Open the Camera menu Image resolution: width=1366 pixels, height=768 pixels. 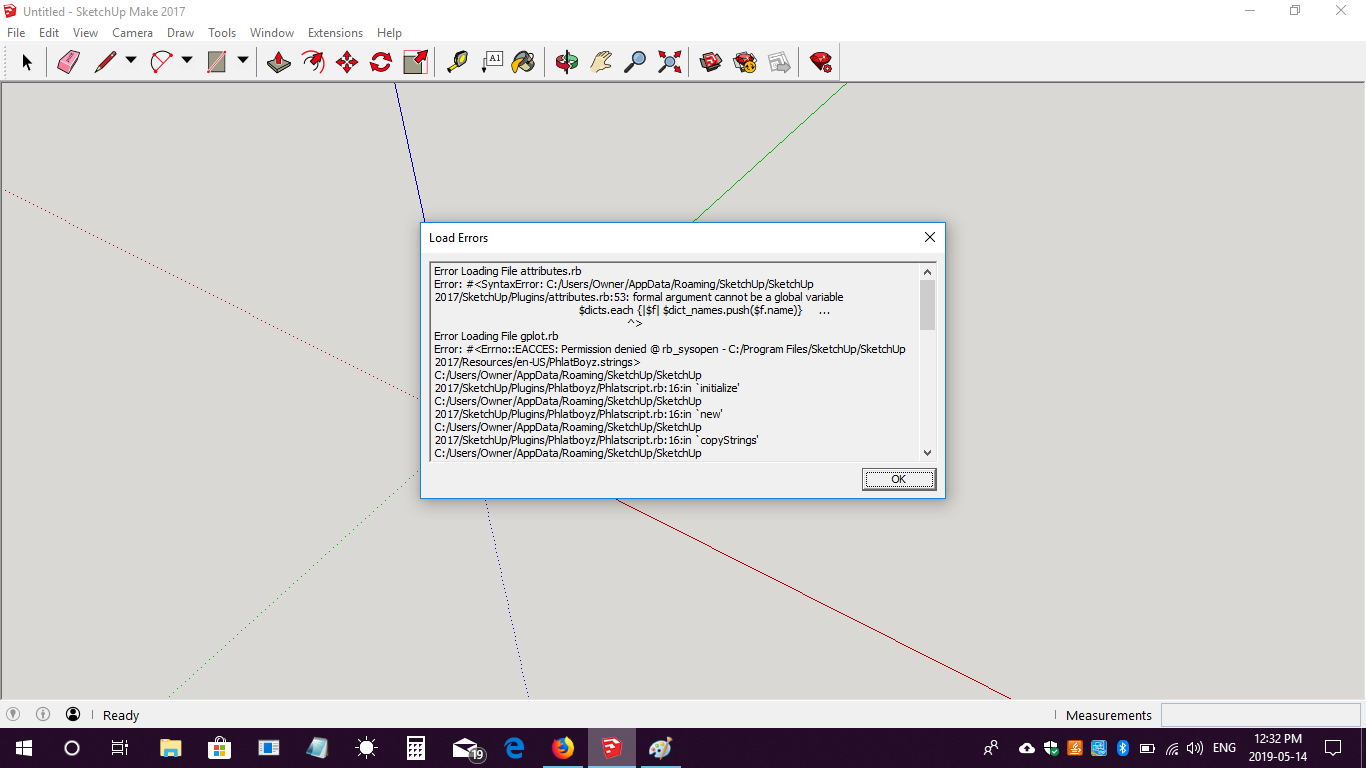pos(132,33)
